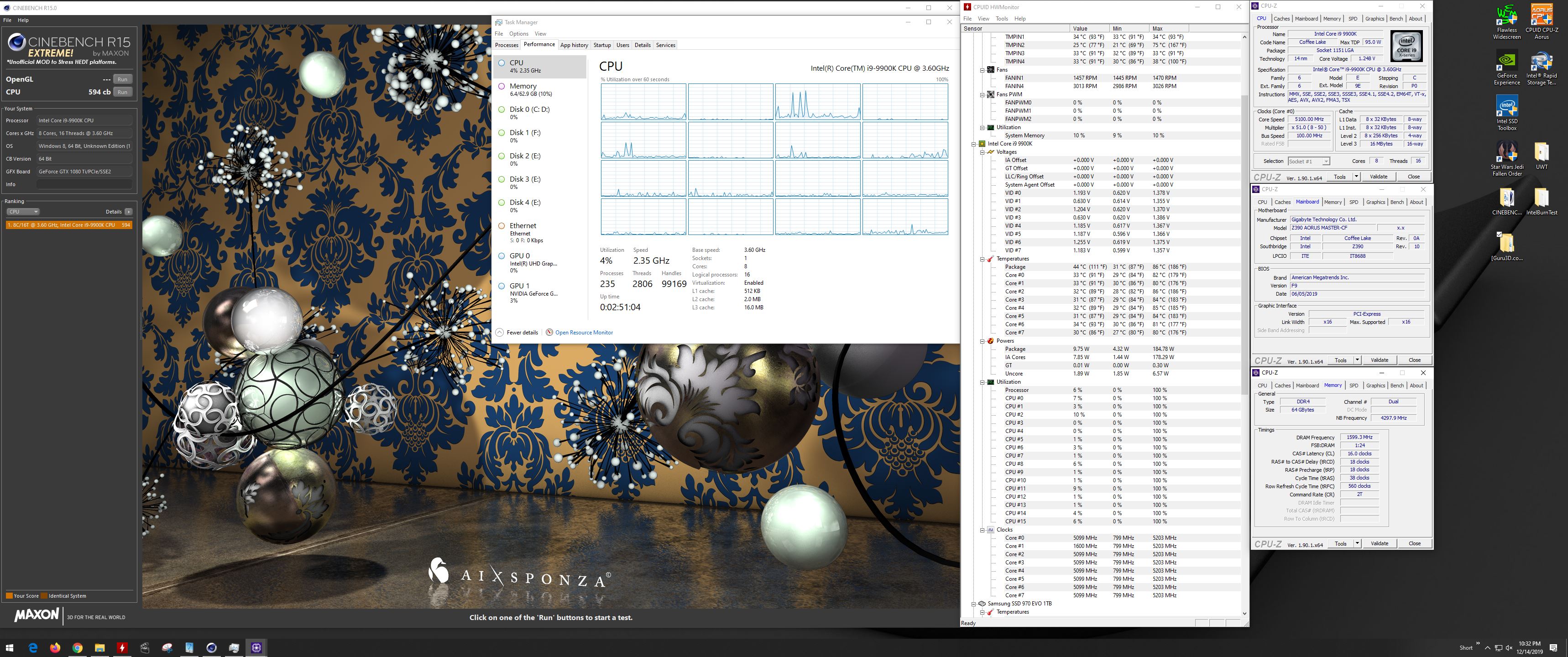Click the Fans node icon in HWMonitor
This screenshot has height=657, width=1568.
pos(990,69)
